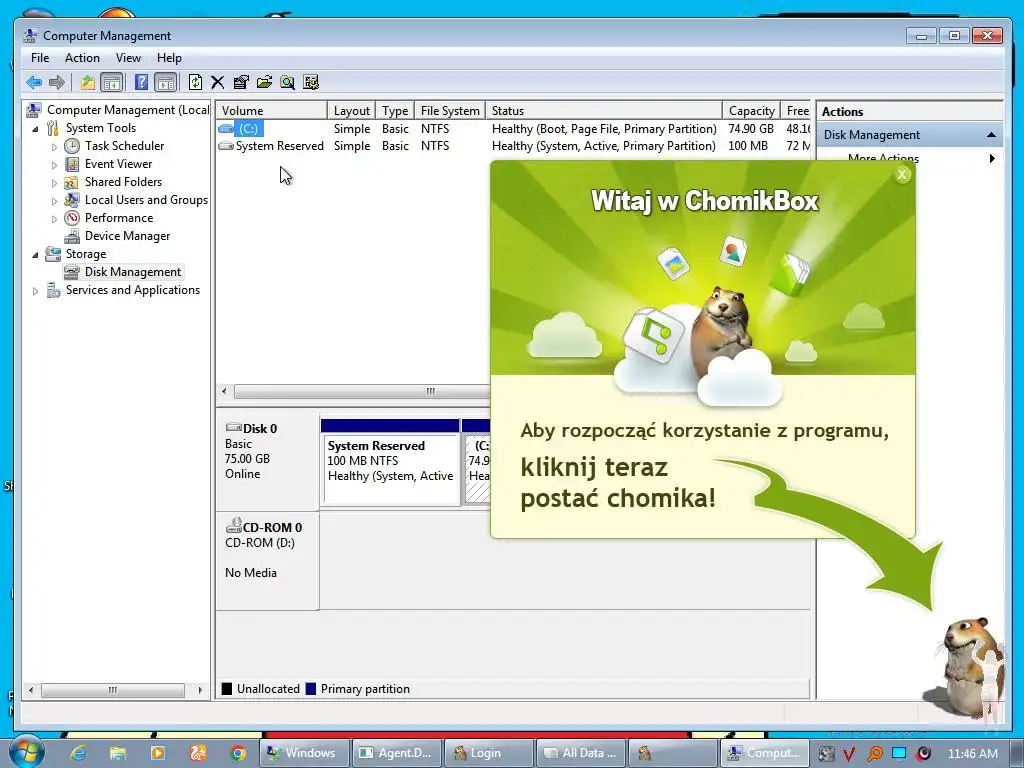Close the ChomikBox welcome popup
The width and height of the screenshot is (1024, 768).
pos(902,174)
